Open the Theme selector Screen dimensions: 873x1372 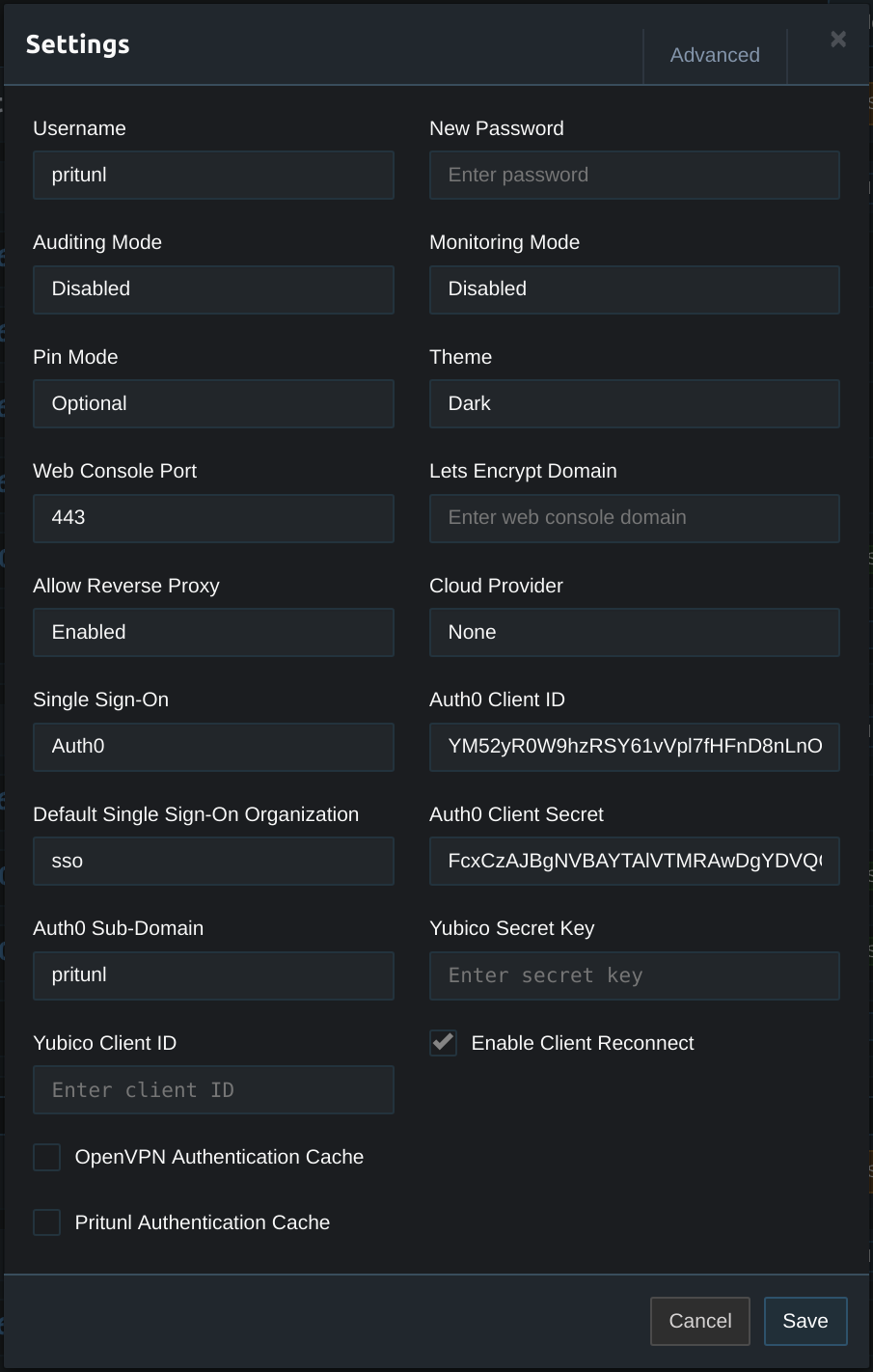pos(634,403)
